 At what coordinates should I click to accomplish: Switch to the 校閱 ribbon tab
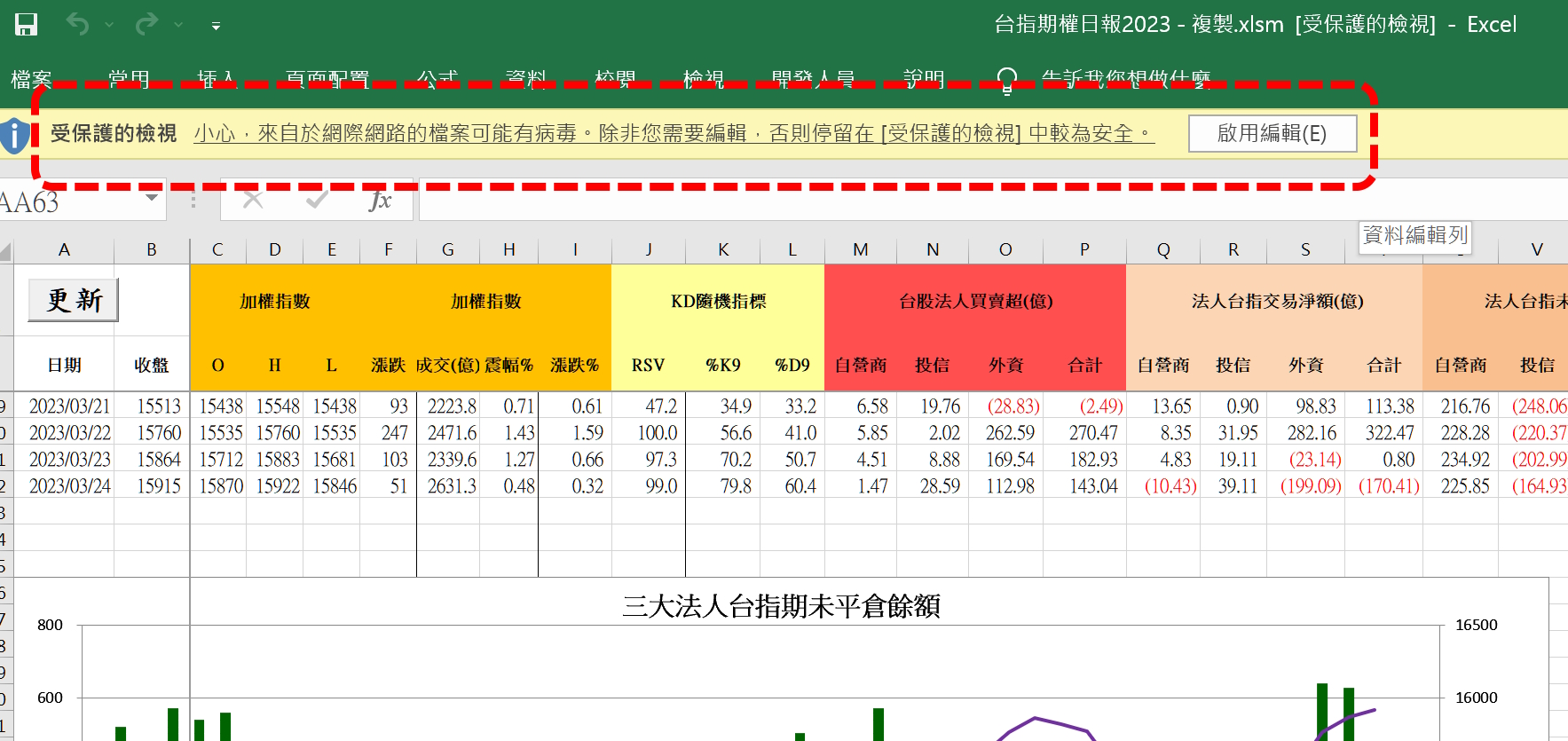(615, 80)
